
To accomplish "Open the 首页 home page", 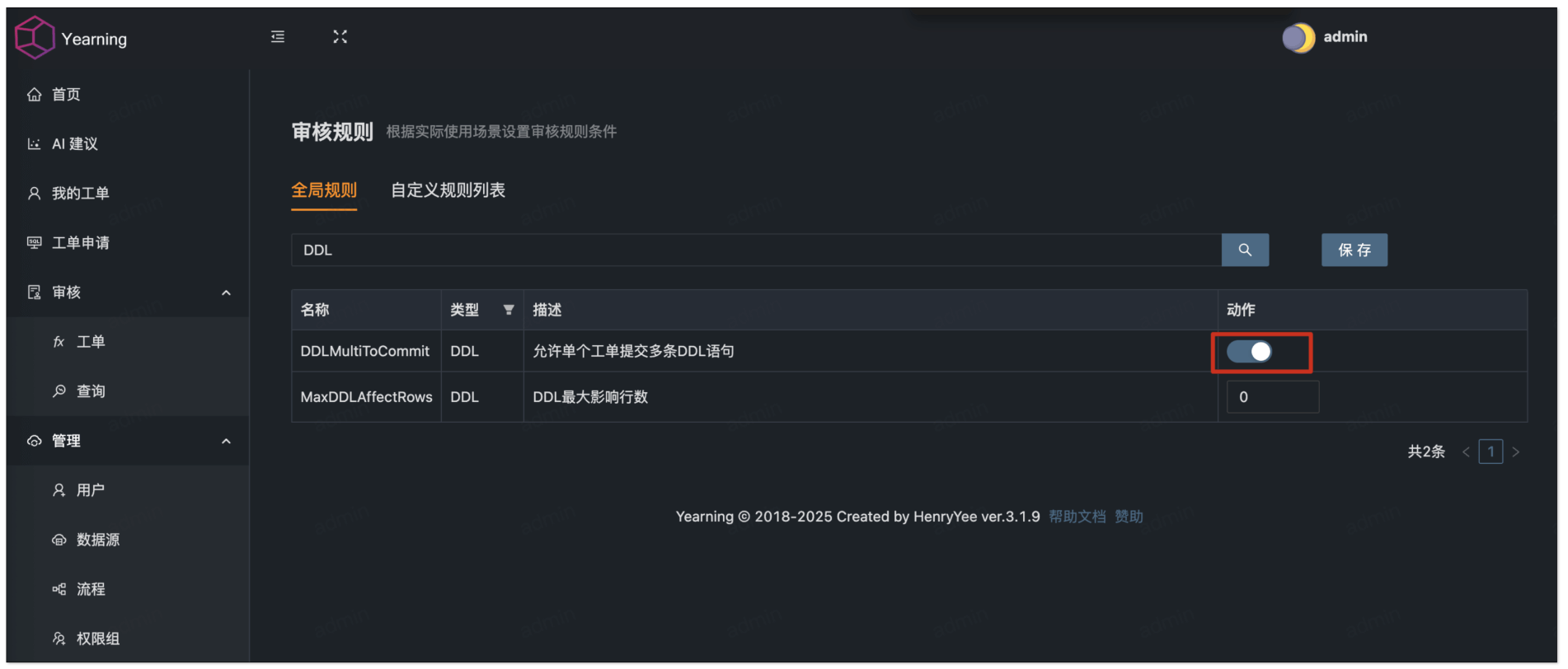I will pyautogui.click(x=66, y=95).
